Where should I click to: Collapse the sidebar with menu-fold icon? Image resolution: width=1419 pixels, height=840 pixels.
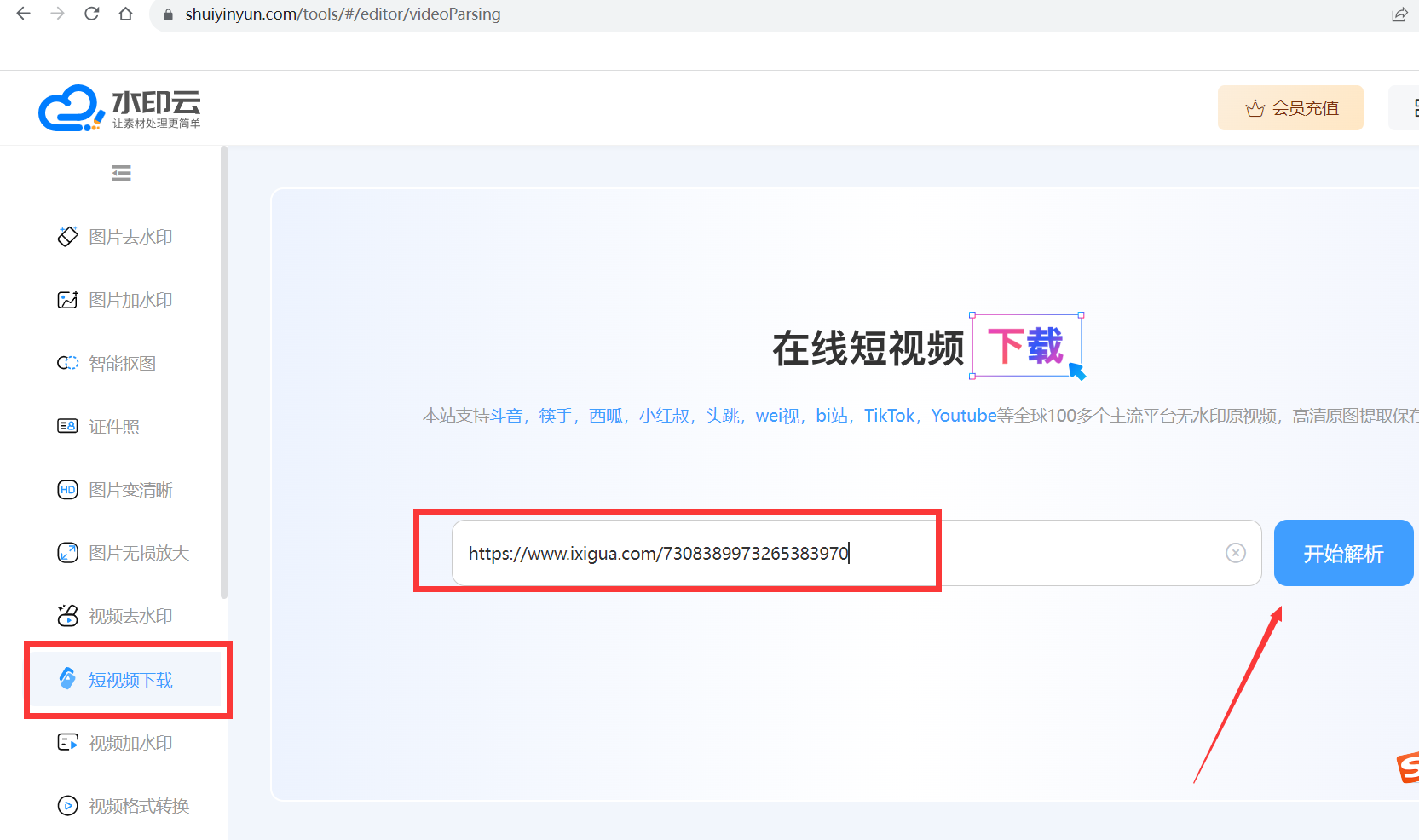click(x=121, y=174)
